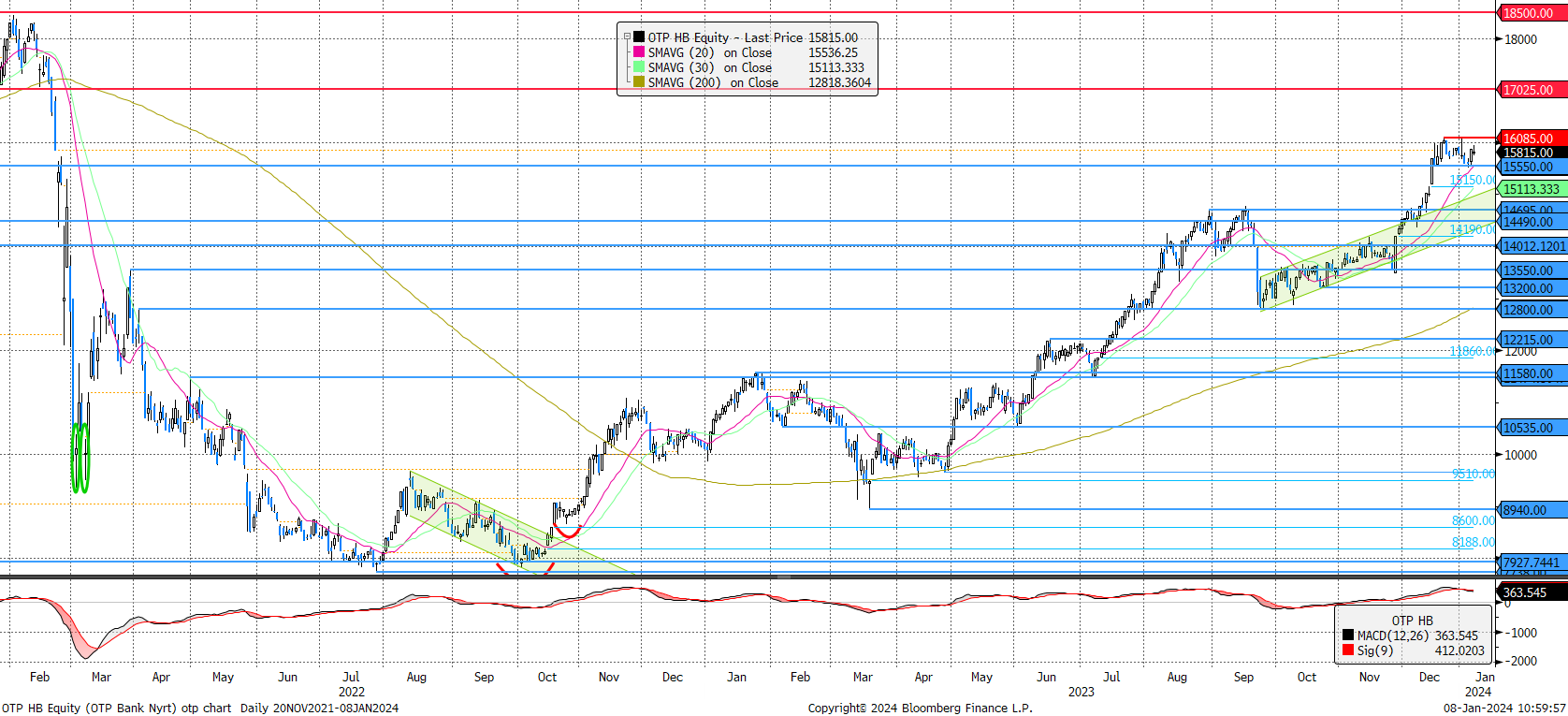
Task: Collapse the OTP HB Equity legend tree
Action: coord(627,37)
